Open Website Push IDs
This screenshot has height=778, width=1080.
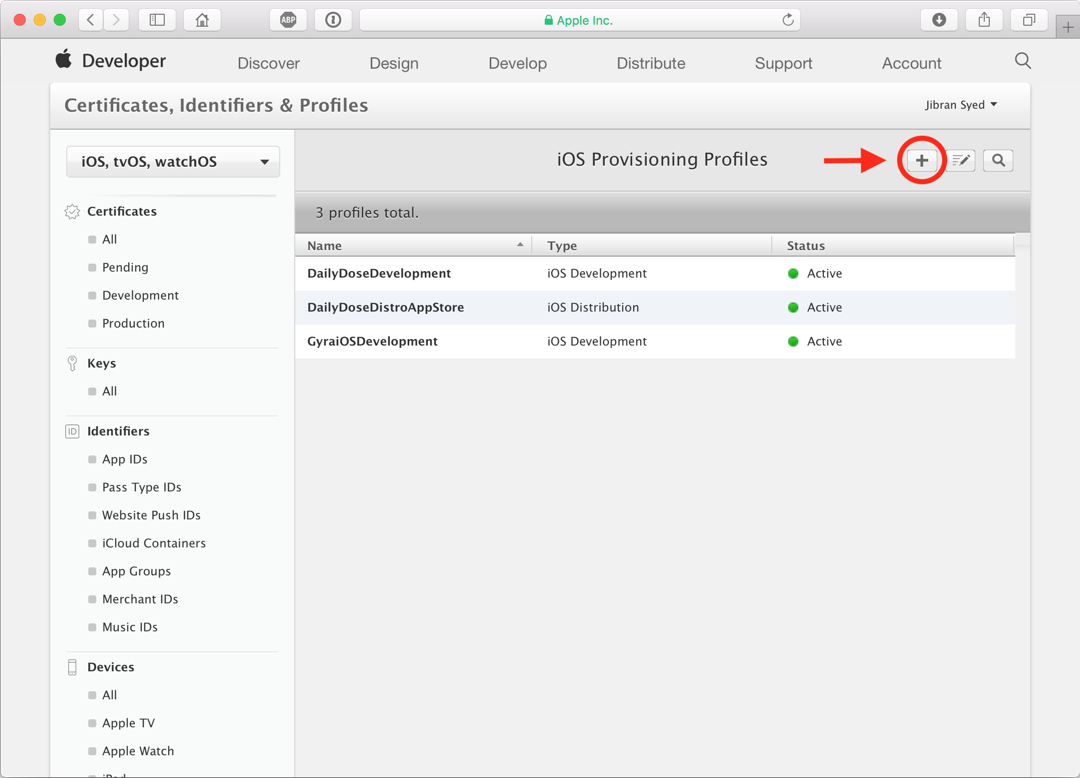(152, 515)
